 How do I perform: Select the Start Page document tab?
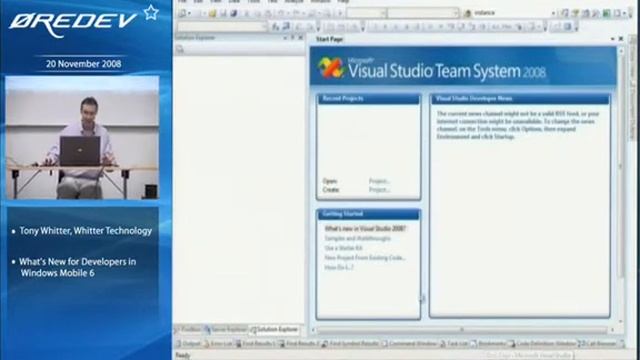[x=330, y=39]
